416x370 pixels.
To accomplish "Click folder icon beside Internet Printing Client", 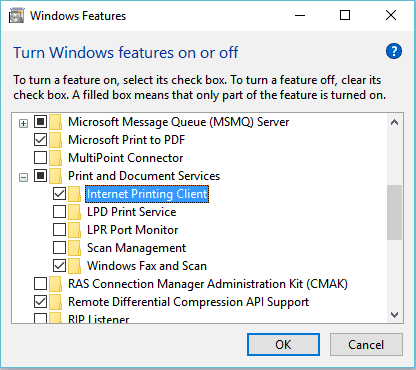I will [74, 194].
